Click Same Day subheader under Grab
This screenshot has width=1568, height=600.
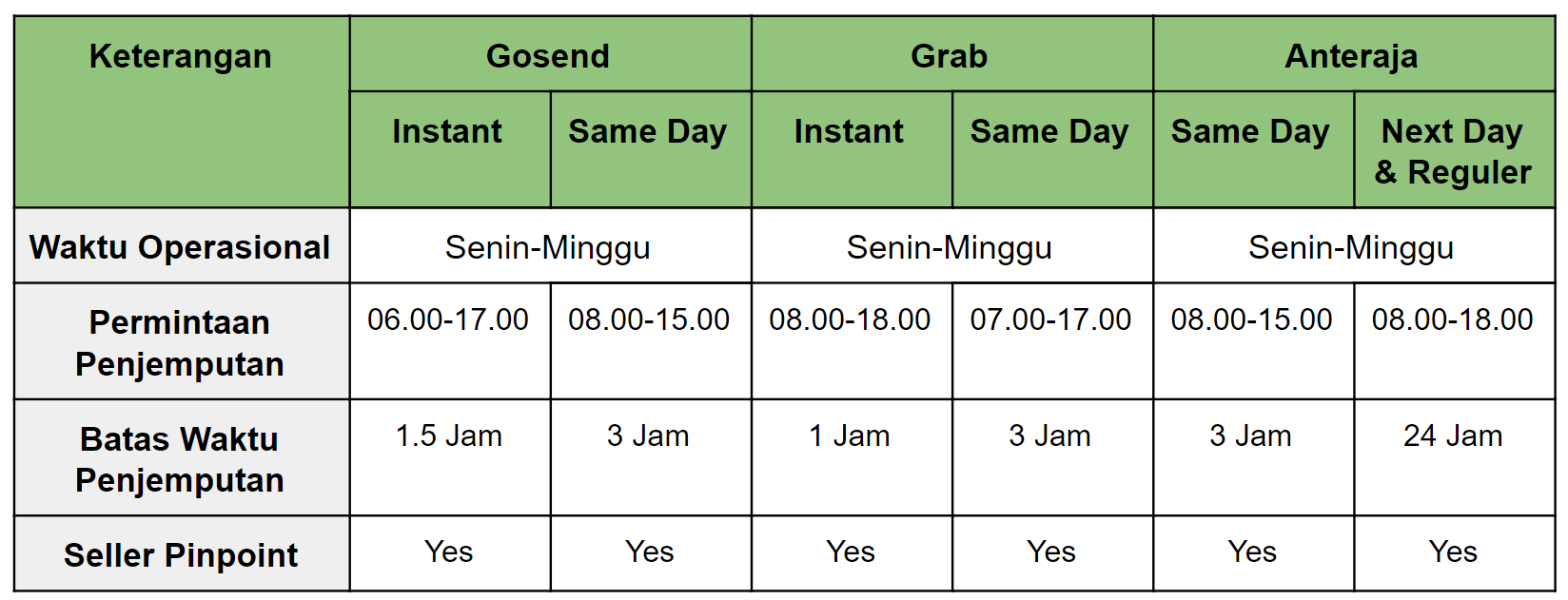(x=1051, y=149)
